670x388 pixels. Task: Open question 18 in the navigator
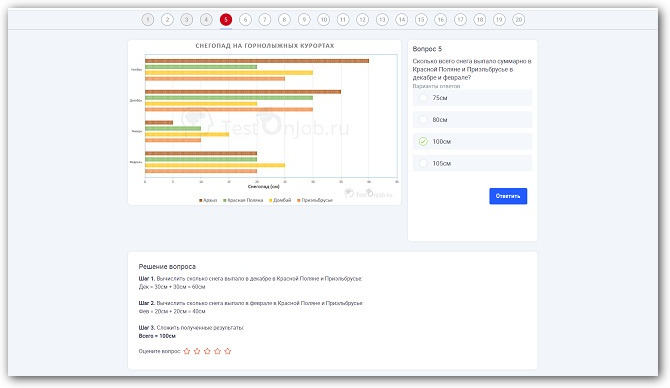pos(479,20)
